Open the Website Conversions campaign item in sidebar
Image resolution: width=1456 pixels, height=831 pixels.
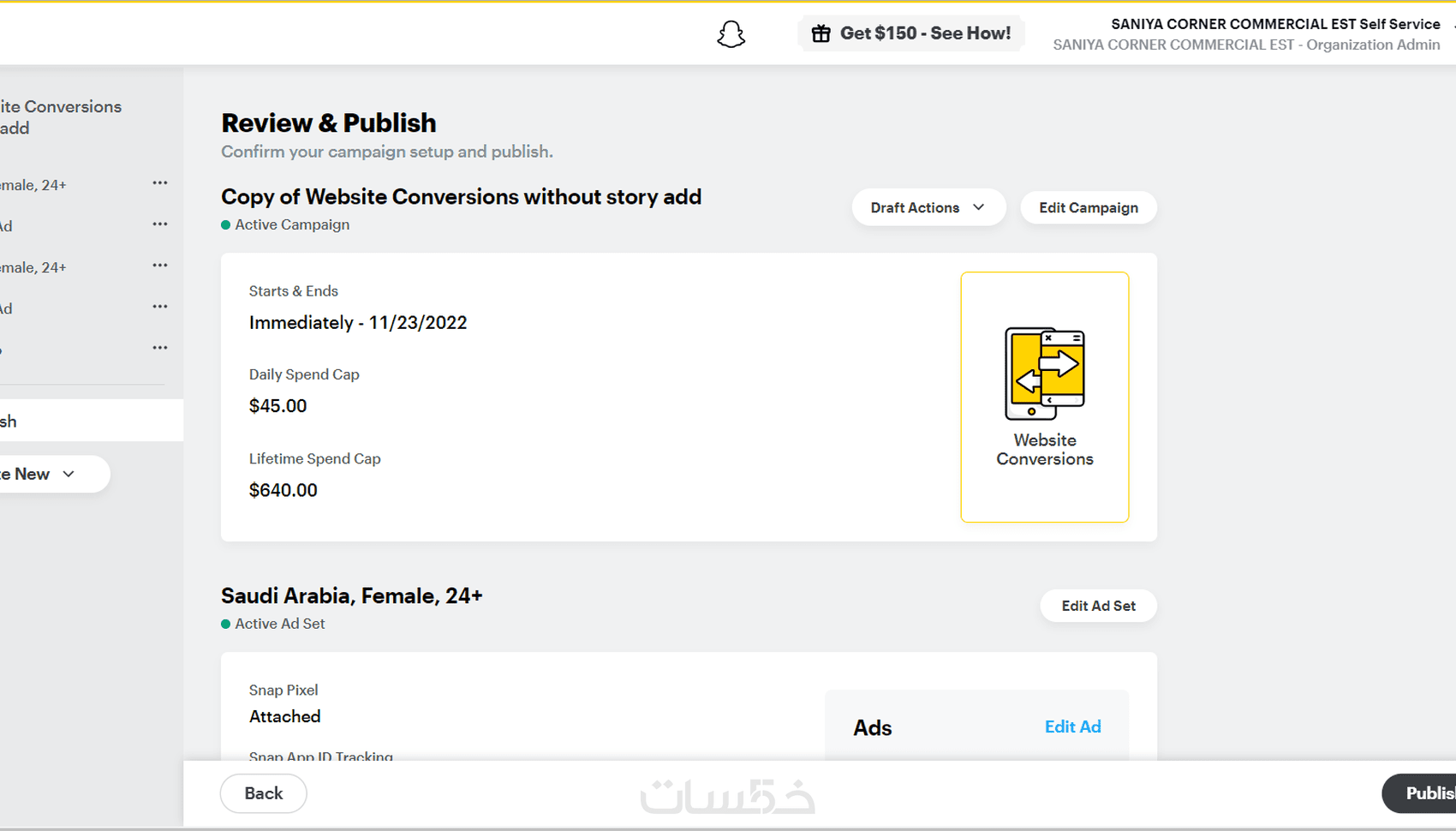[60, 117]
